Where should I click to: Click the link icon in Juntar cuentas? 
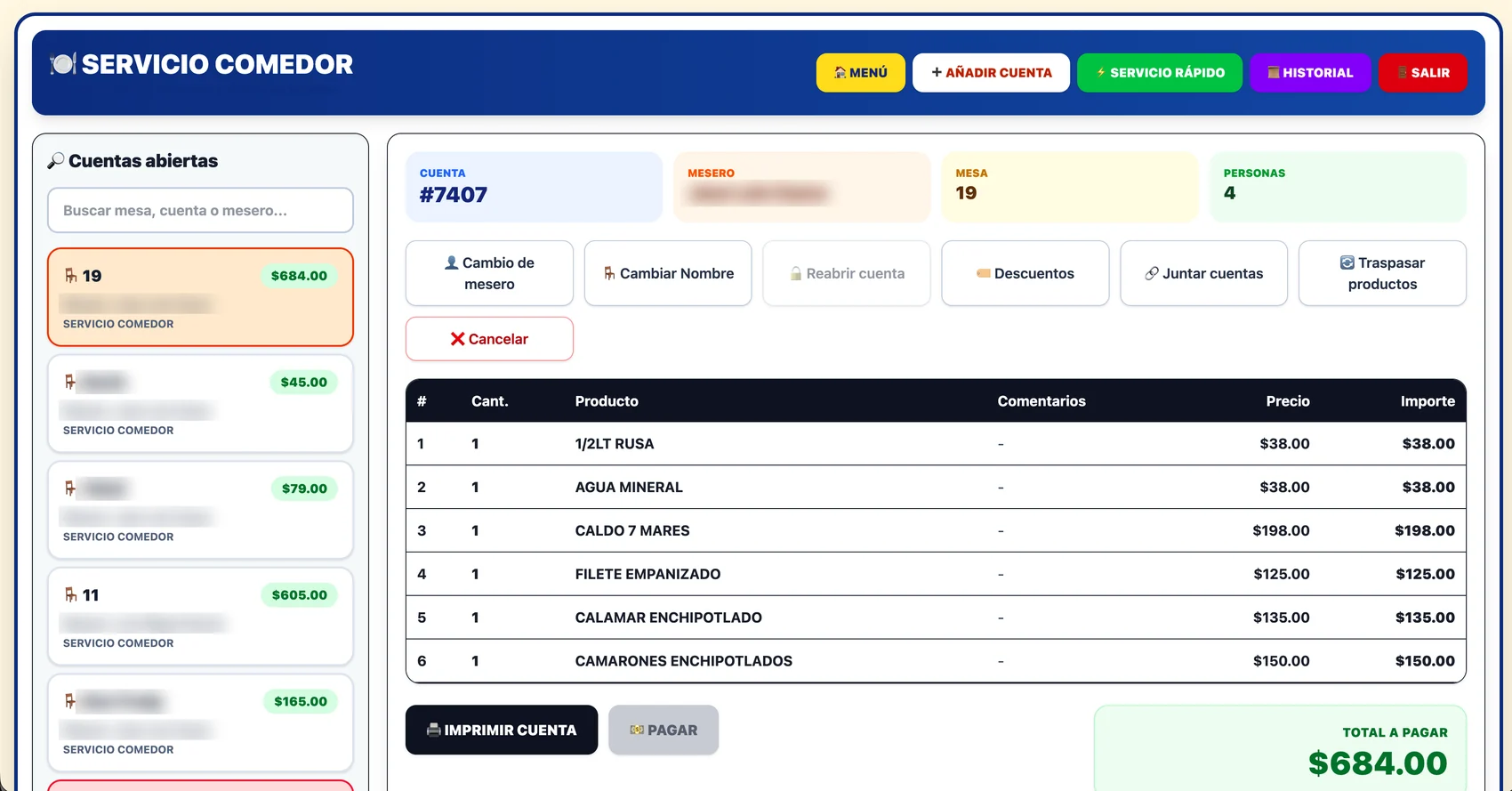pyautogui.click(x=1152, y=273)
